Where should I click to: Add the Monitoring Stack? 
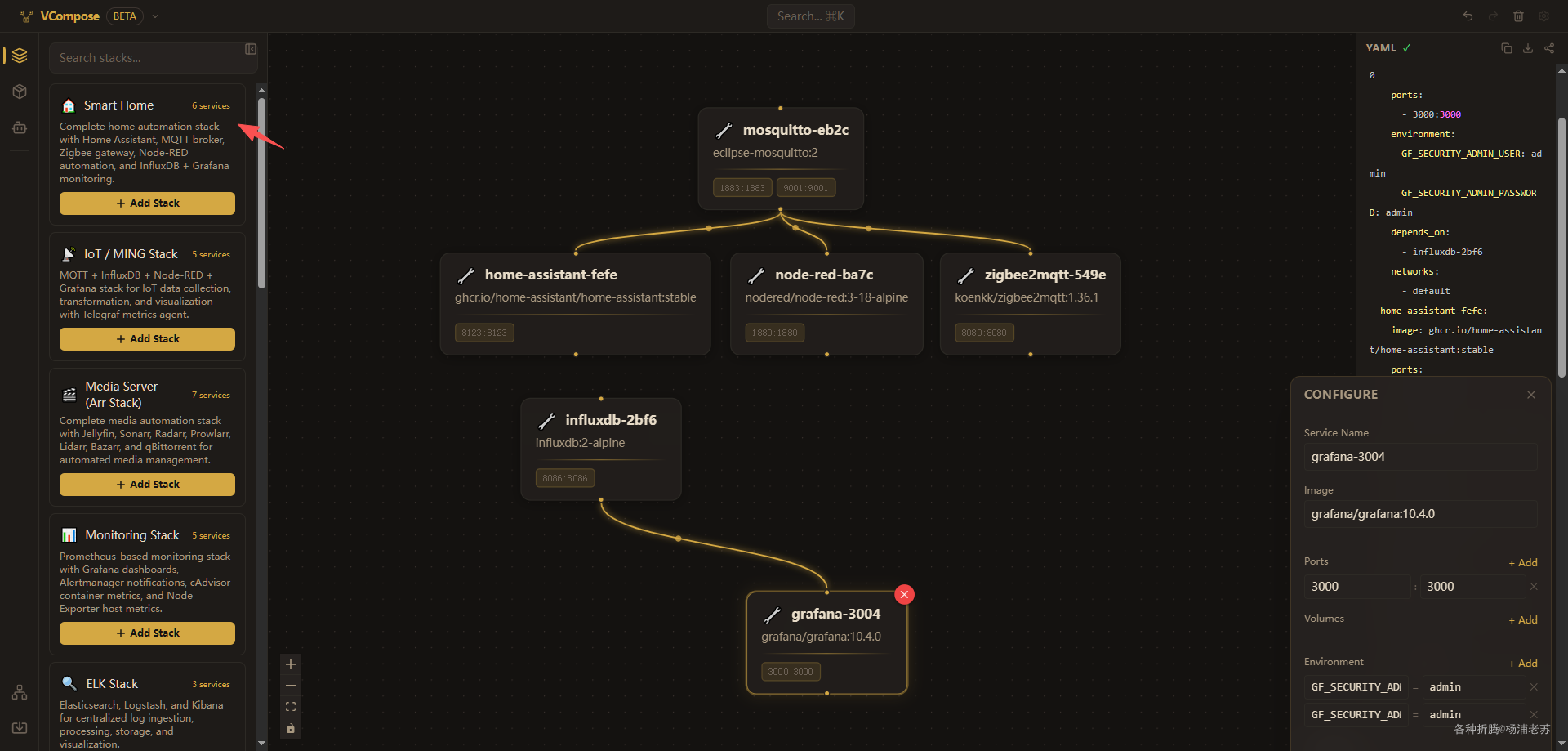pos(147,633)
